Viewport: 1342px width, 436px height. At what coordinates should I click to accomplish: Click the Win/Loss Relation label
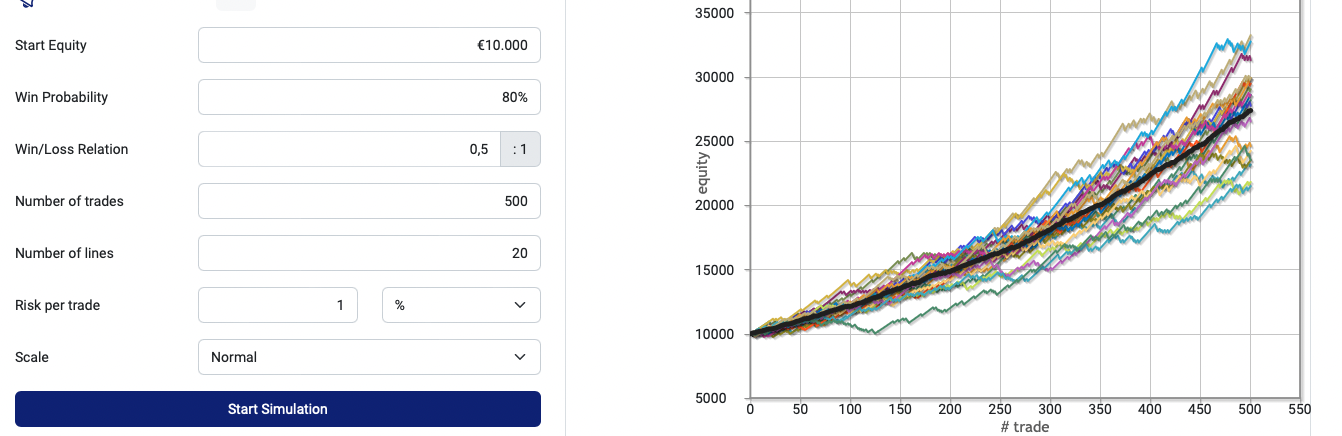click(71, 149)
